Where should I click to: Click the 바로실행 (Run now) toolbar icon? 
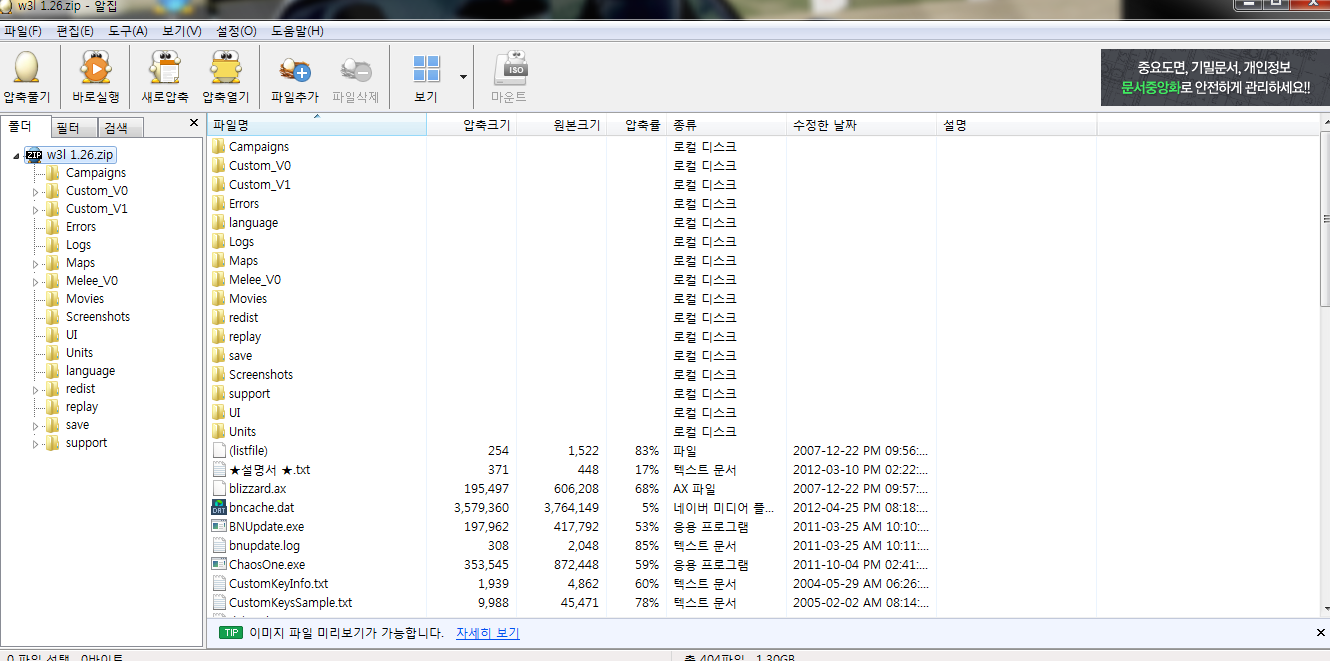[x=95, y=70]
